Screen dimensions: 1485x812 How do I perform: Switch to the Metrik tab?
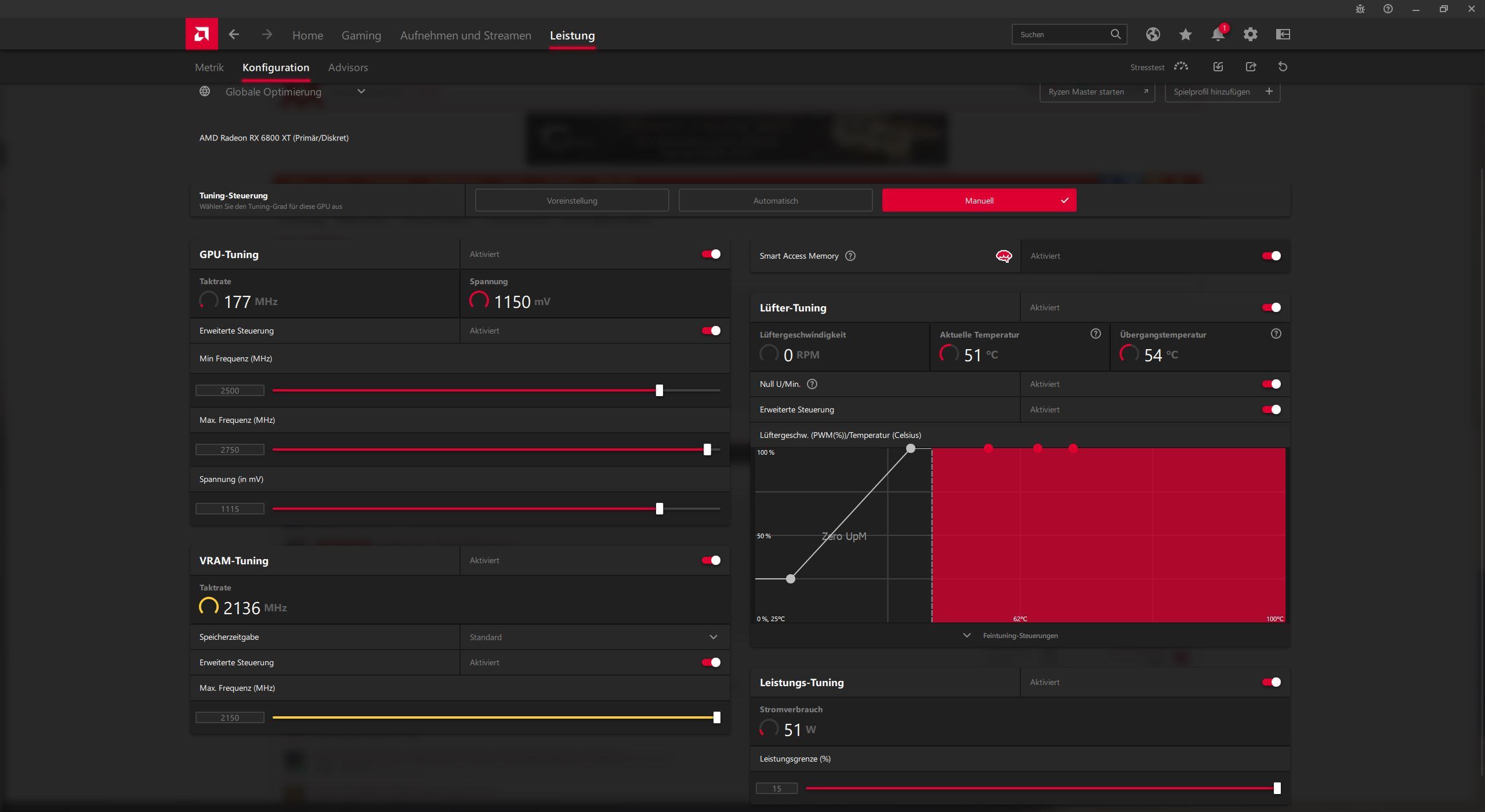coord(209,67)
